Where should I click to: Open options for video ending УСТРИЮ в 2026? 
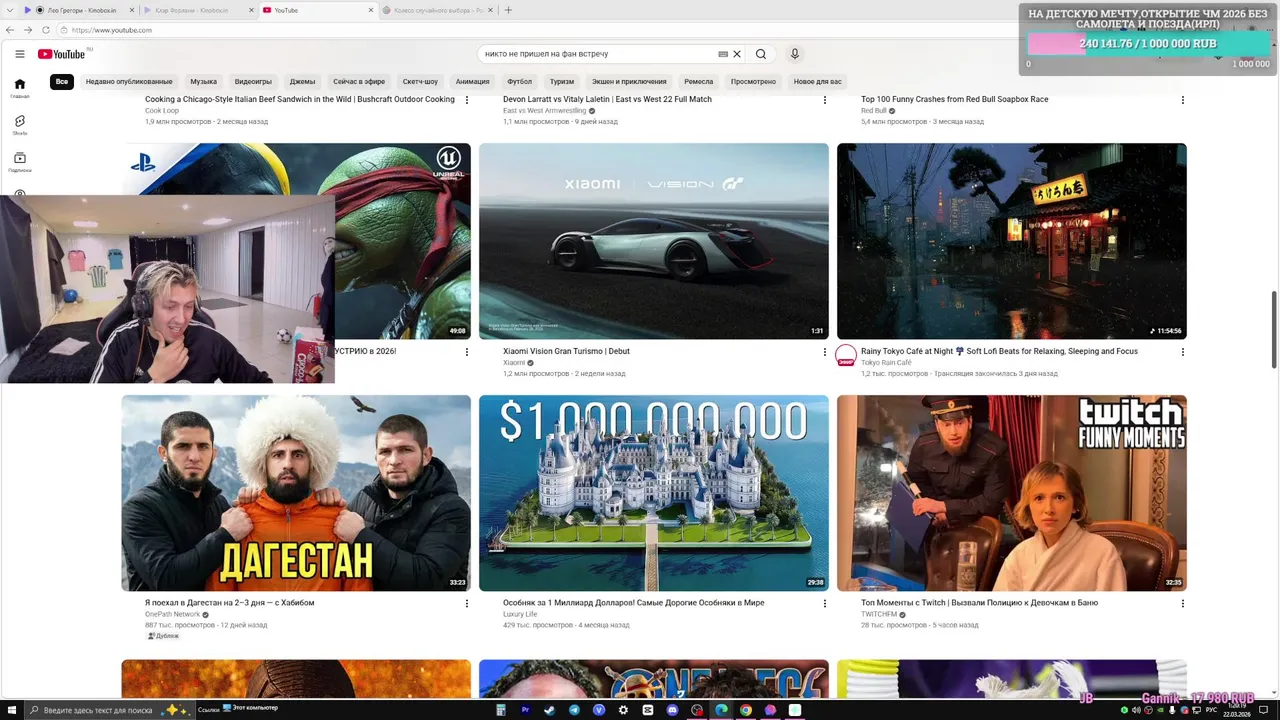[x=467, y=352]
